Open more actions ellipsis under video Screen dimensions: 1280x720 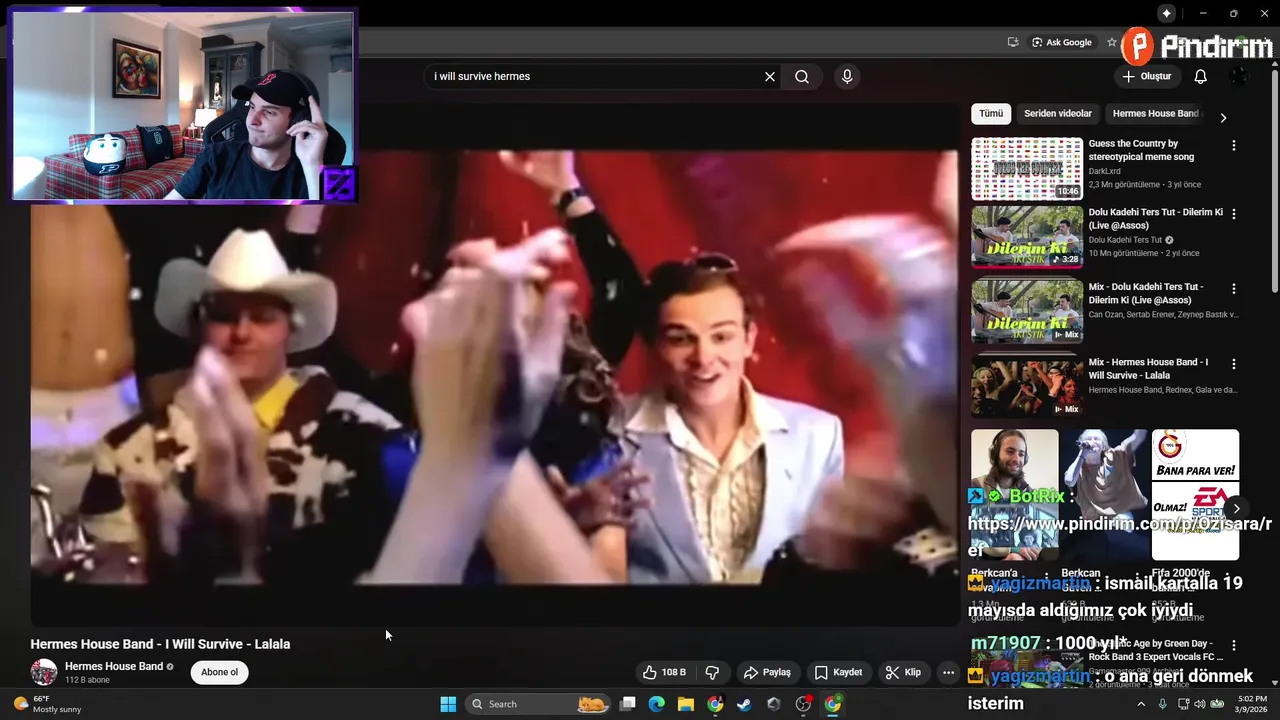tap(948, 672)
